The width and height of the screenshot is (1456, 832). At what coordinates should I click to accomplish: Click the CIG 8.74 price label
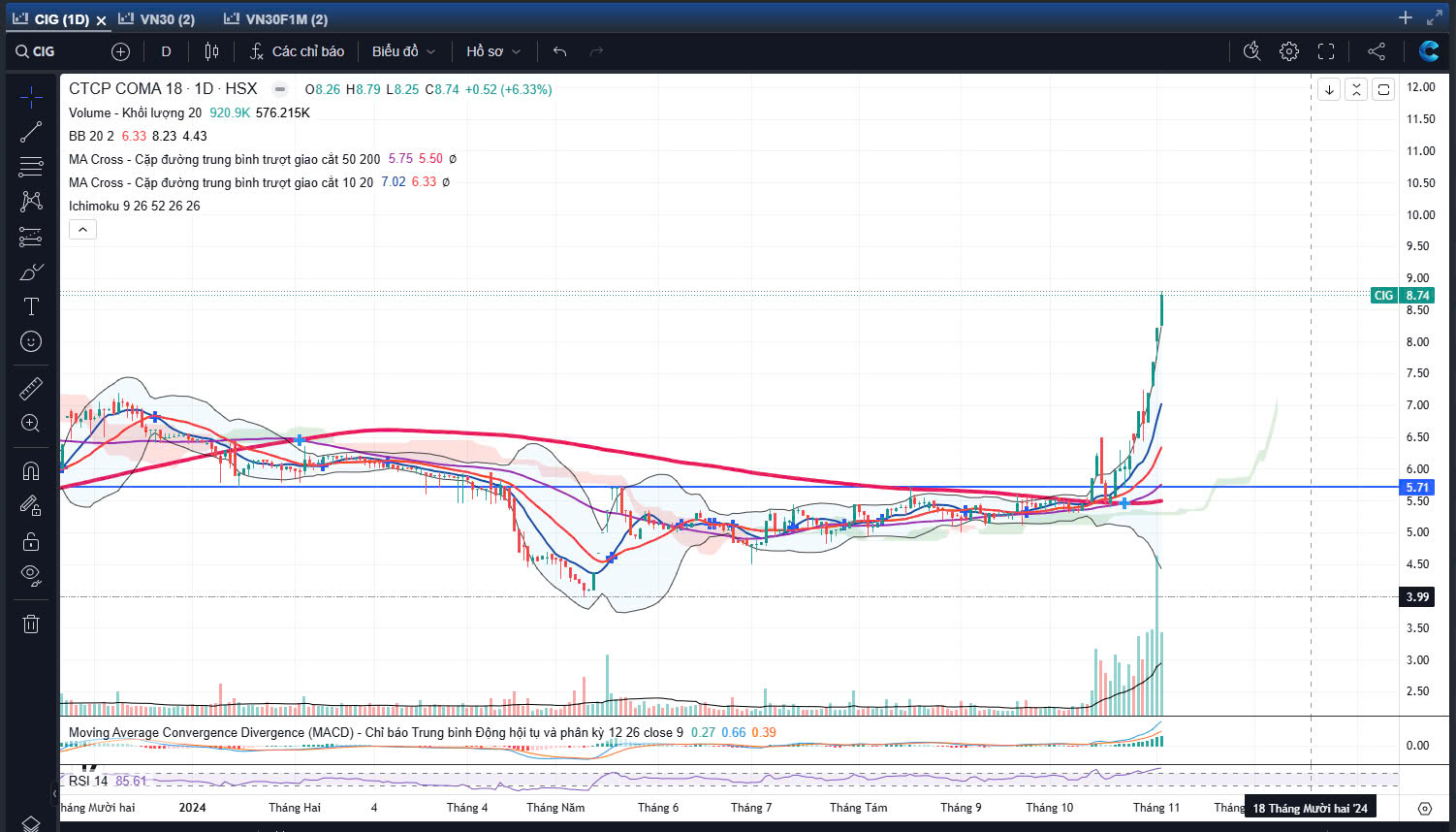click(1402, 295)
